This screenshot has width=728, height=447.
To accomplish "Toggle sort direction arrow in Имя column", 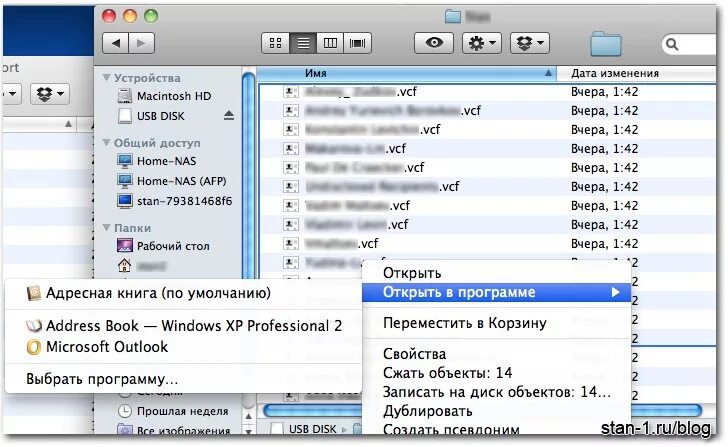I will pyautogui.click(x=548, y=73).
